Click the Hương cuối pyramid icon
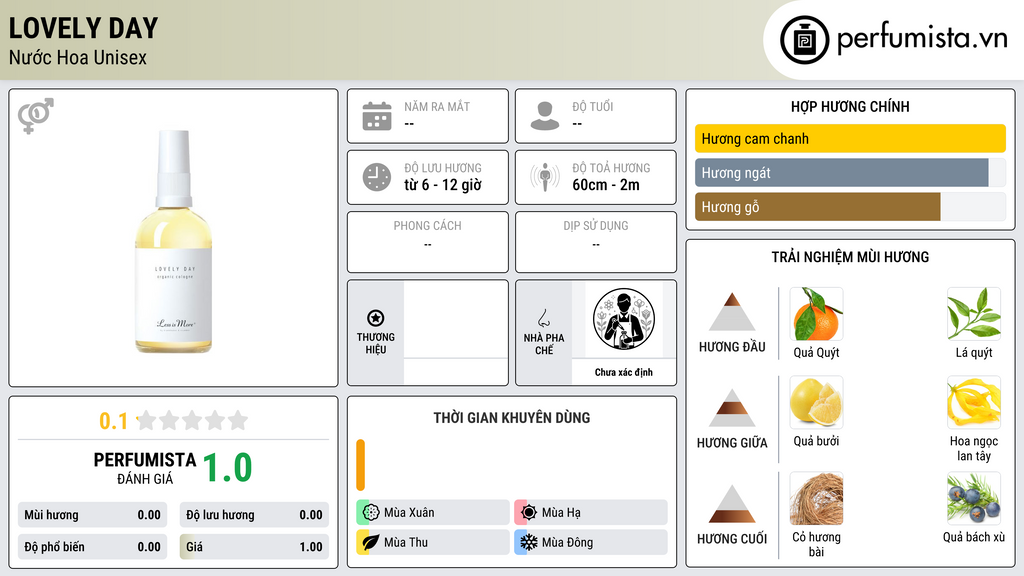The height and width of the screenshot is (576, 1024). click(x=732, y=504)
